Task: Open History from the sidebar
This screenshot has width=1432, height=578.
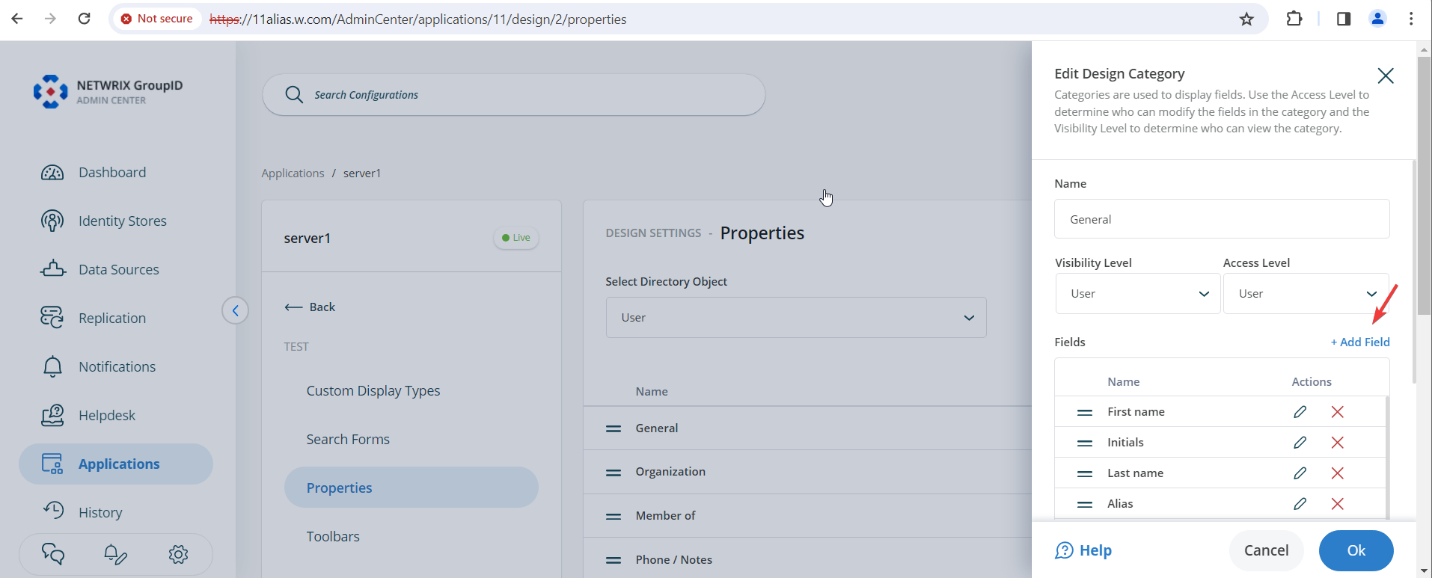Action: click(102, 511)
